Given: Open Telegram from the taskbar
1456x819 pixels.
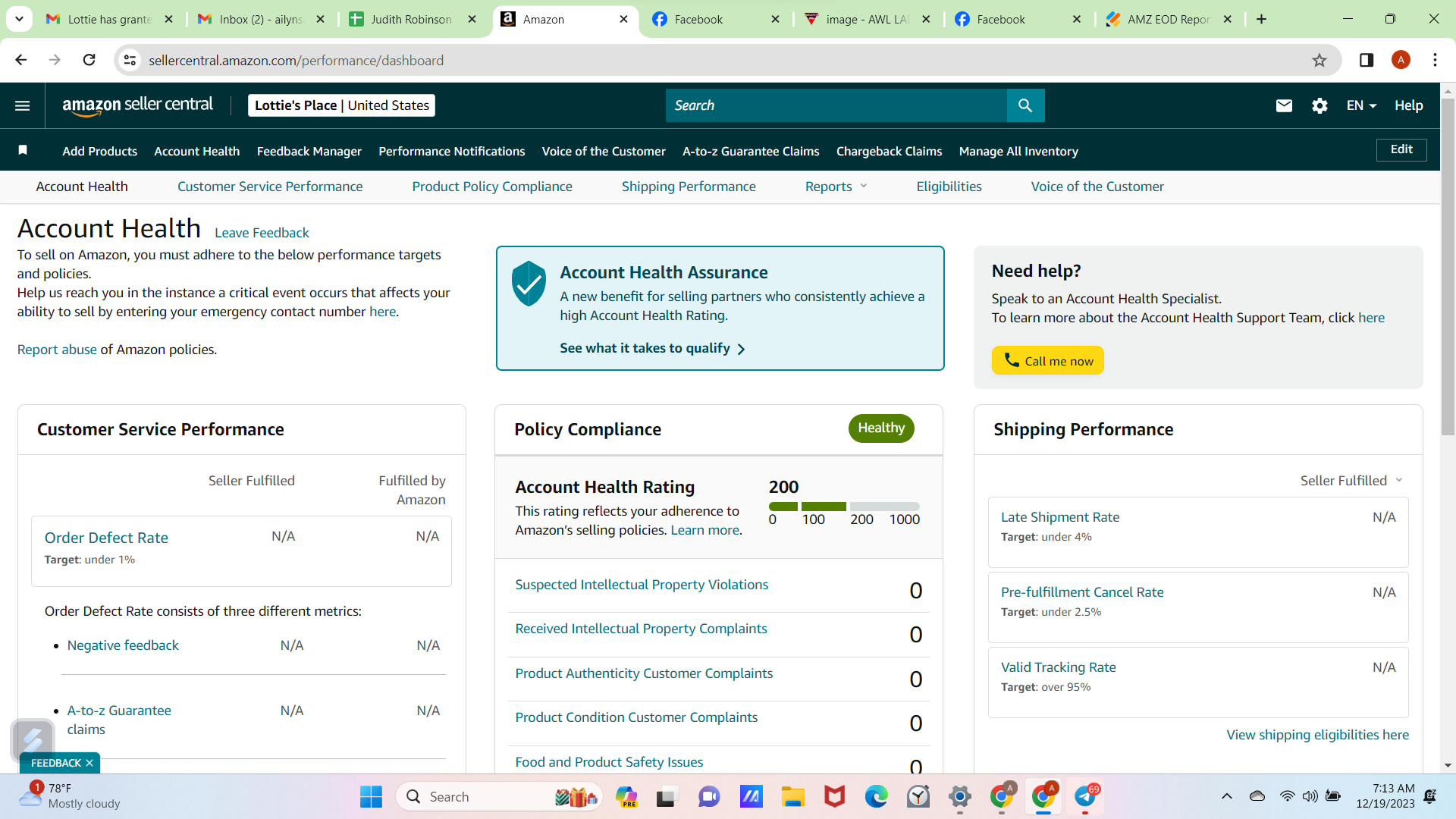Looking at the screenshot, I should [x=1085, y=797].
